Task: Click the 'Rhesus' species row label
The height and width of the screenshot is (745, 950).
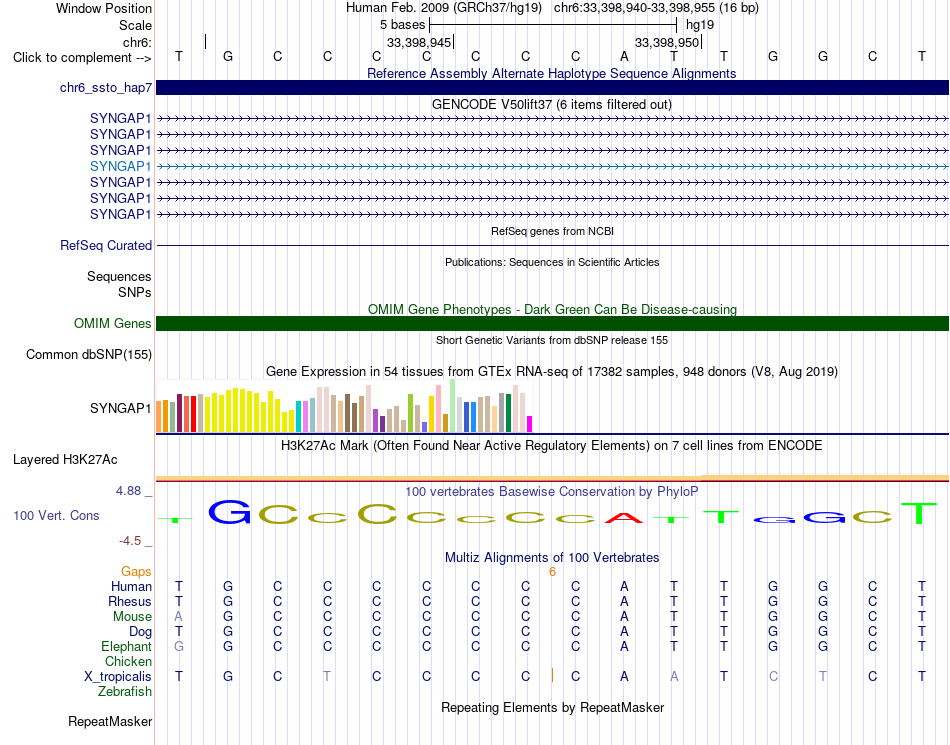Action: coord(130,601)
